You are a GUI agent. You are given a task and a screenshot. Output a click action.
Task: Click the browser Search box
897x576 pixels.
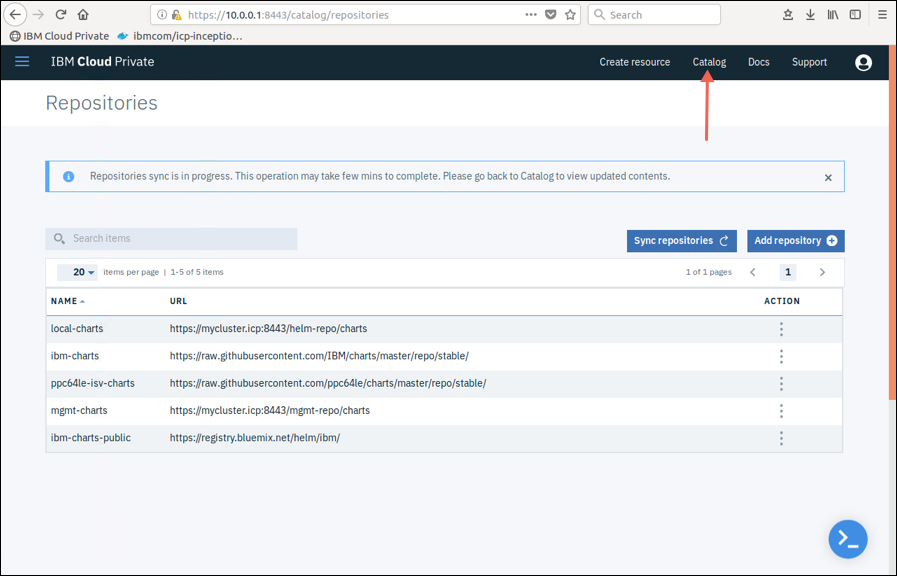point(654,15)
